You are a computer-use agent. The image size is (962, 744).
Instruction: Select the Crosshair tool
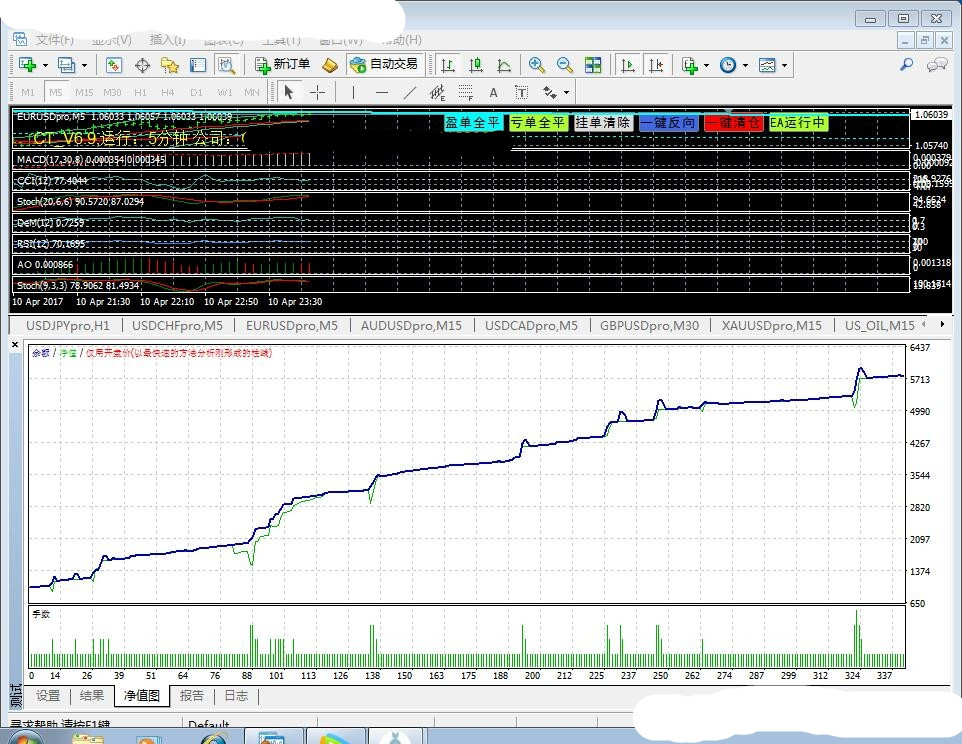coord(317,92)
